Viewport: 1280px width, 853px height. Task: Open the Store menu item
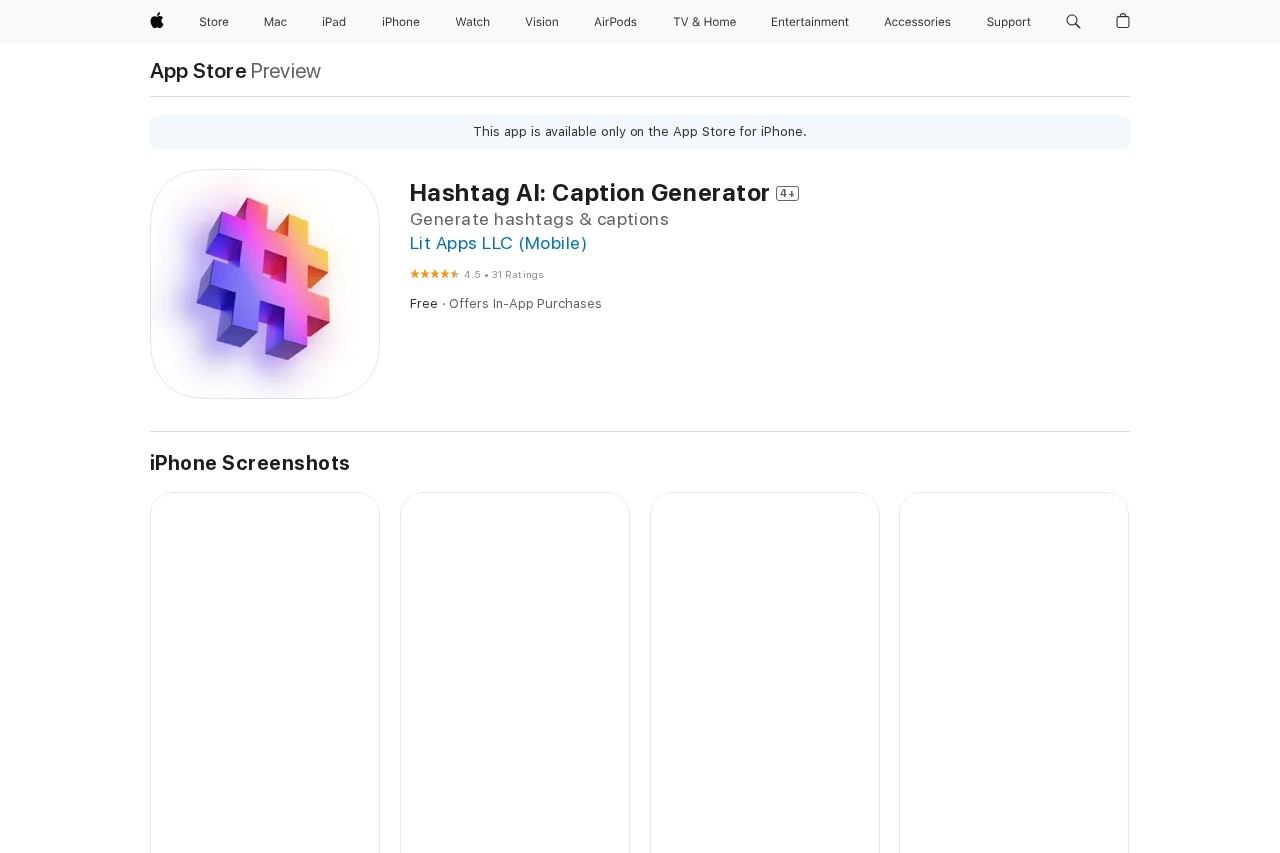coord(214,22)
